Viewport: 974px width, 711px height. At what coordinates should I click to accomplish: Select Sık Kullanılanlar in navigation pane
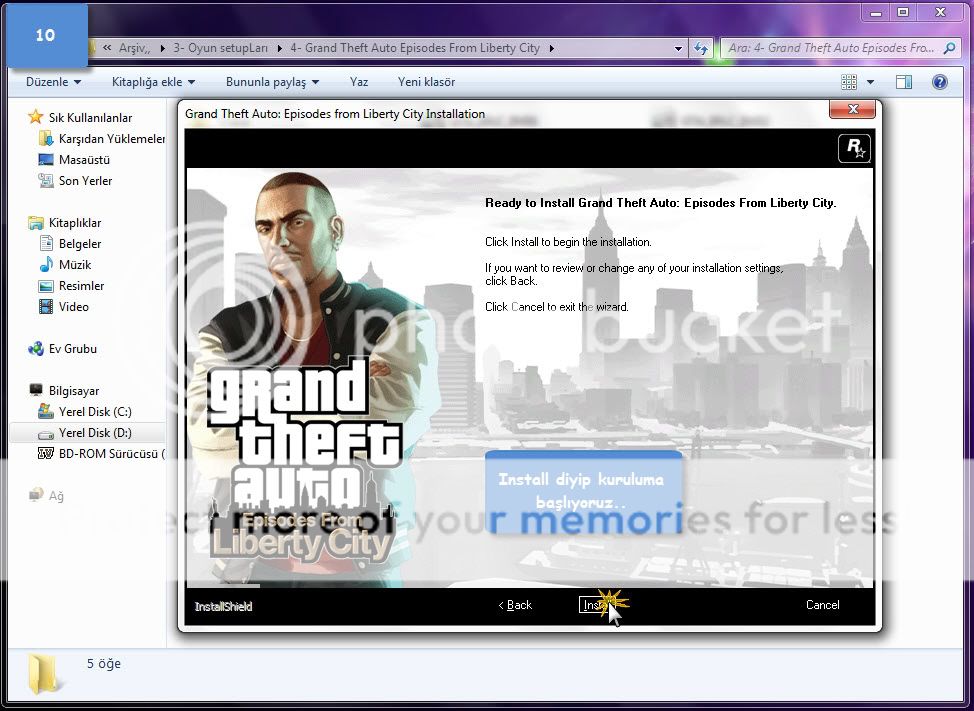[91, 117]
